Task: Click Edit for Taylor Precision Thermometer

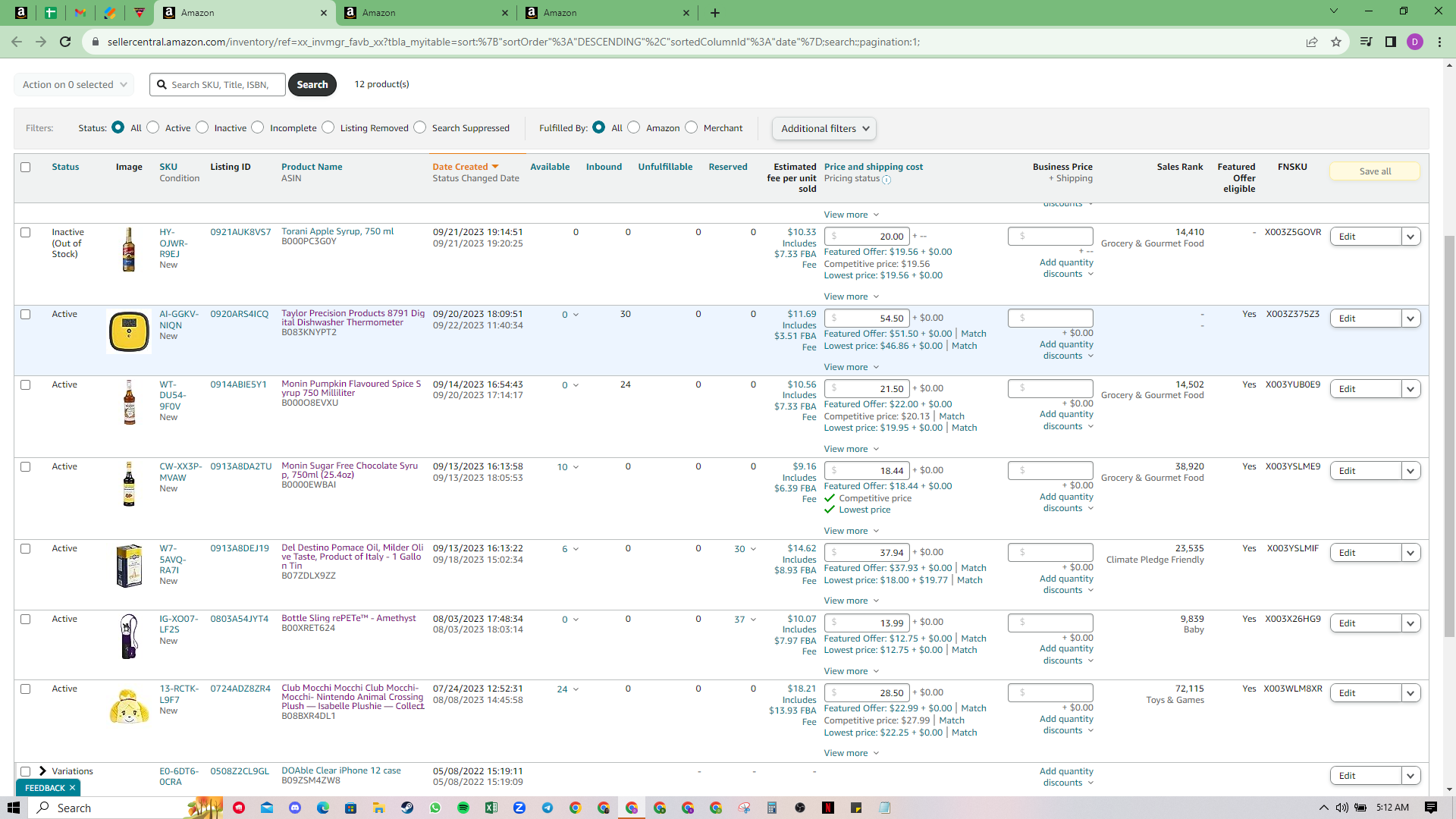Action: [x=1365, y=318]
